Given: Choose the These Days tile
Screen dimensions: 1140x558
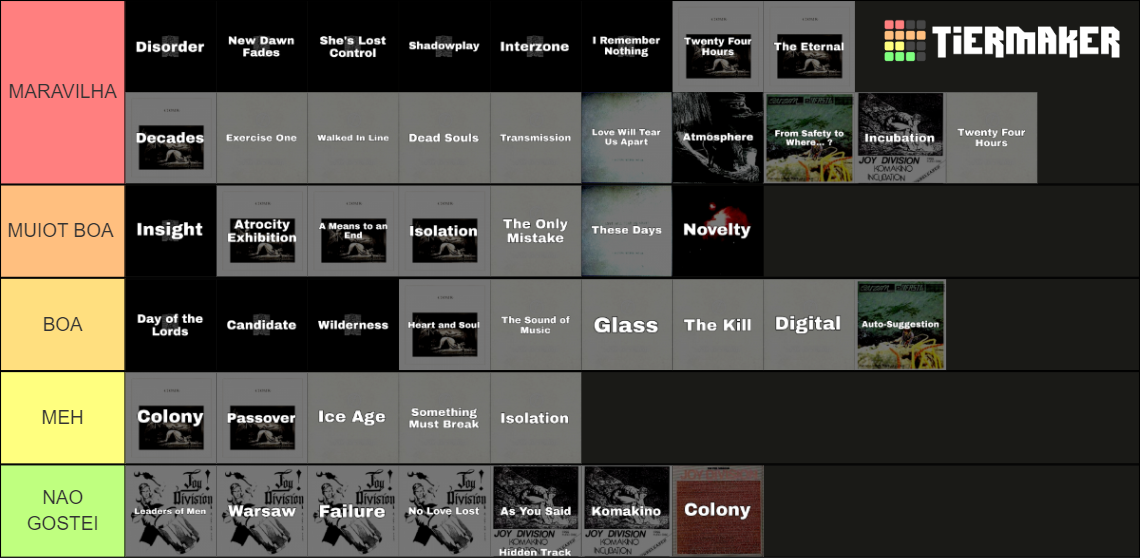Looking at the screenshot, I should pyautogui.click(x=626, y=231).
